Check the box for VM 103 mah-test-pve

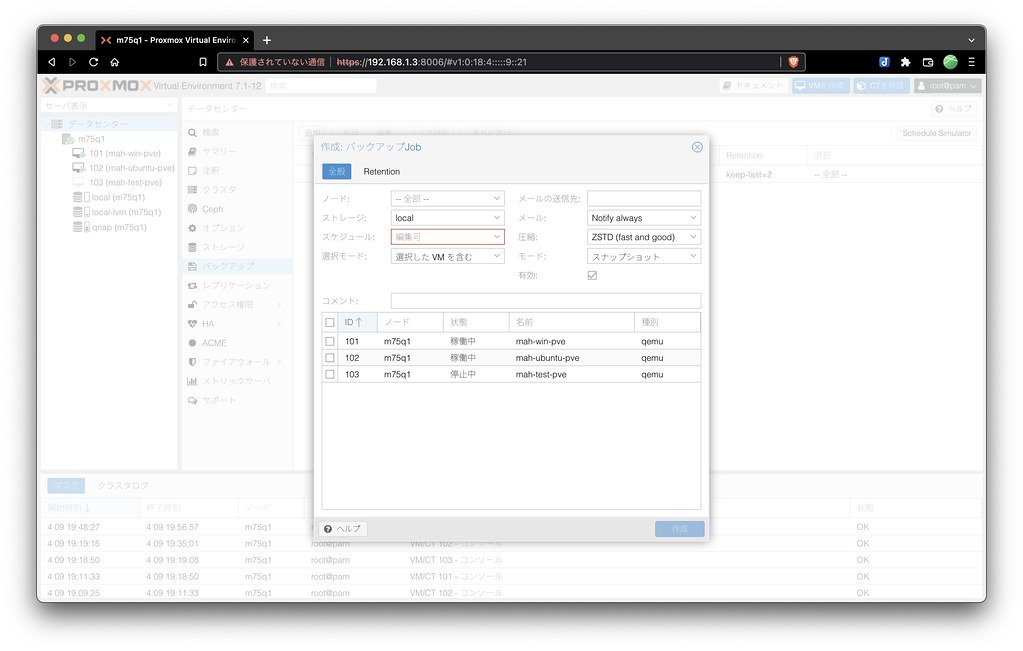pos(329,374)
